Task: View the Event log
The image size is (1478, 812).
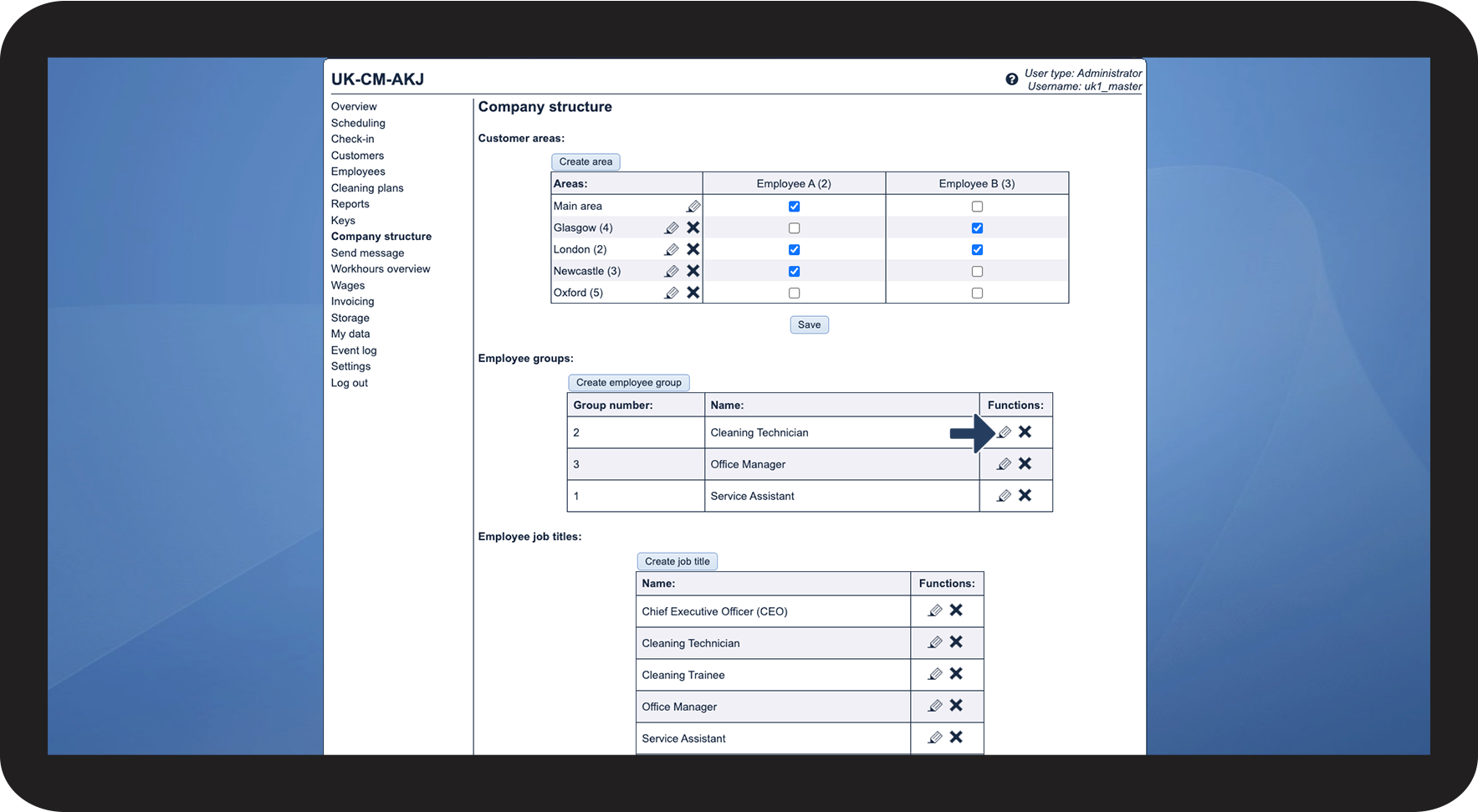Action: tap(354, 350)
